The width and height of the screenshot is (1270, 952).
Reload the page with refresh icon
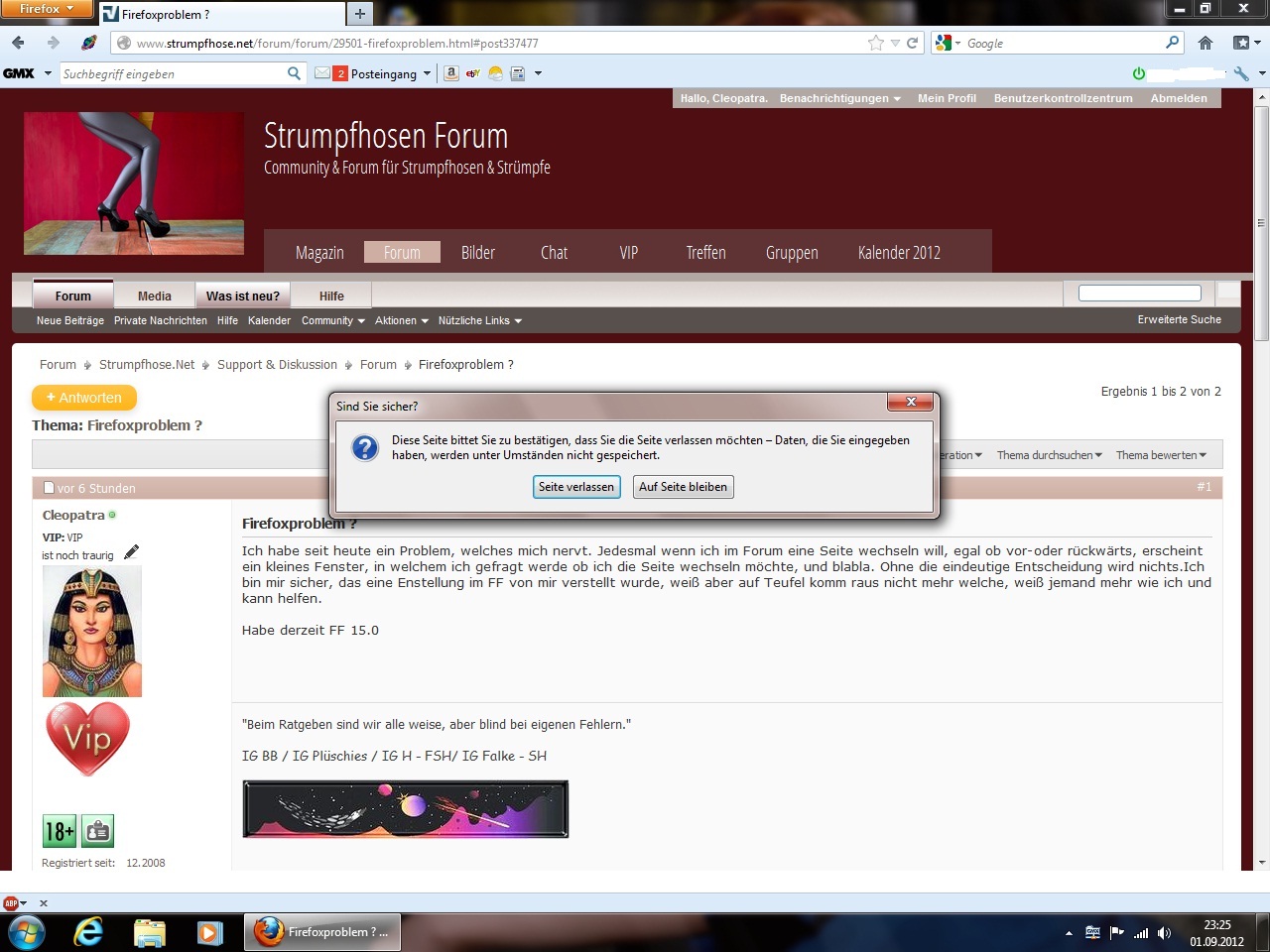pyautogui.click(x=913, y=43)
